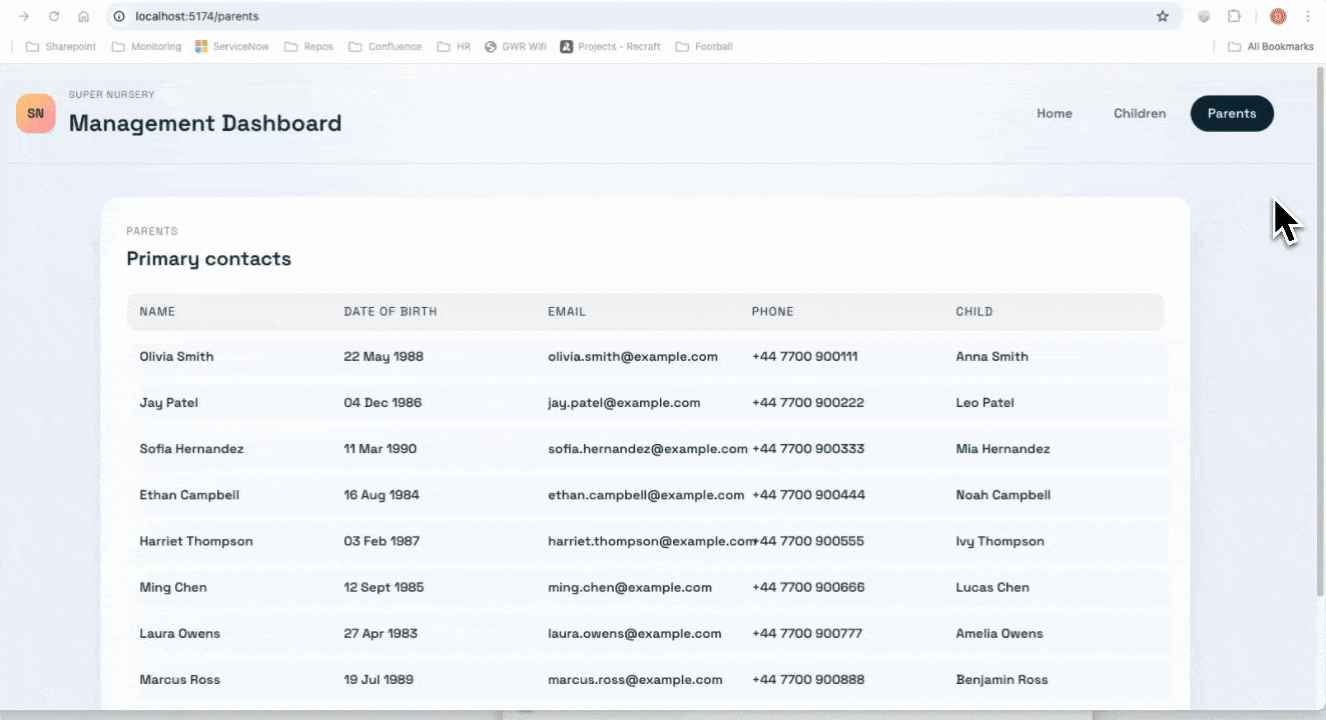
Task: Bookmark this page with the star icon
Action: [x=1161, y=16]
